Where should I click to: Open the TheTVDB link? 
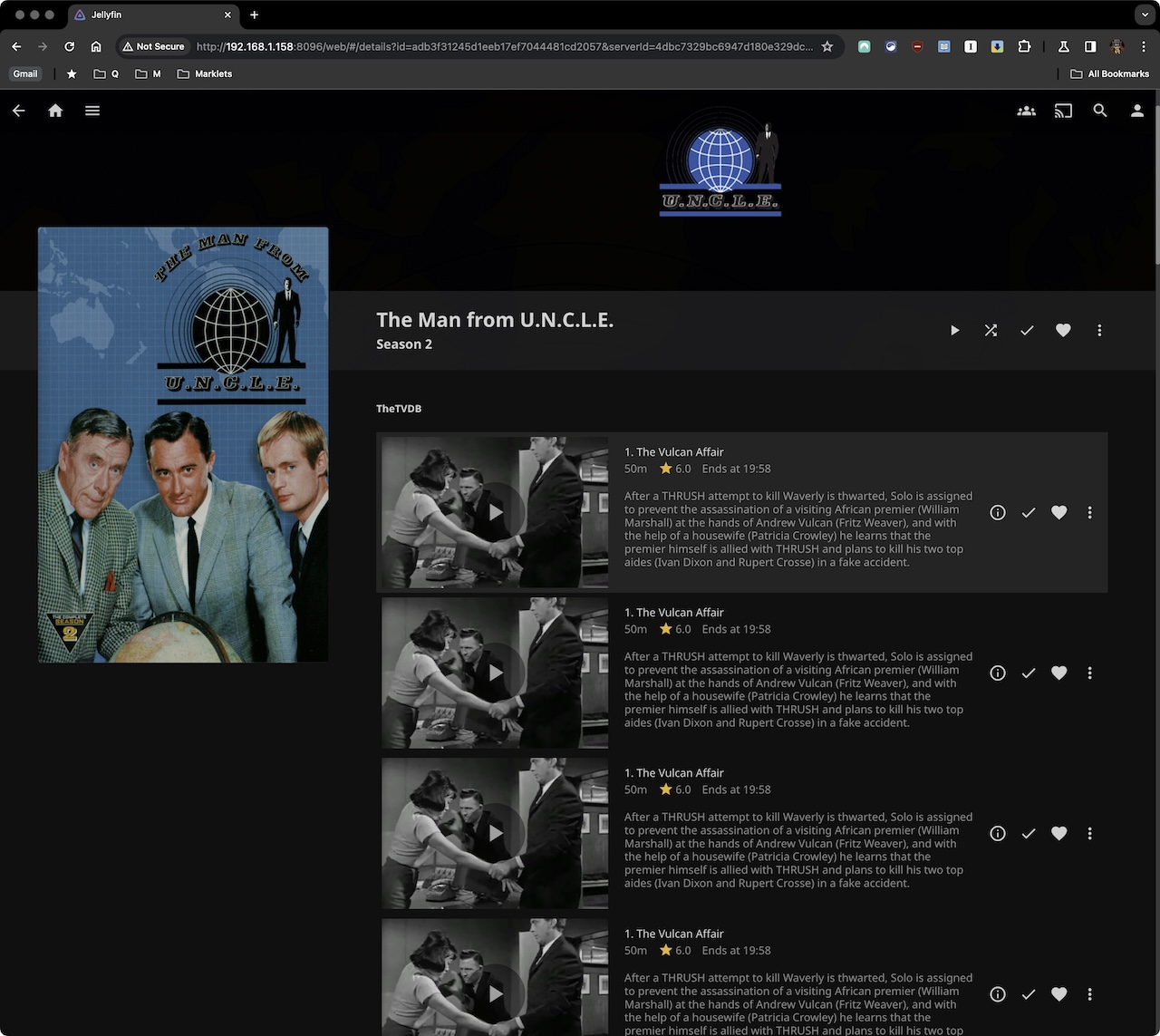[399, 409]
